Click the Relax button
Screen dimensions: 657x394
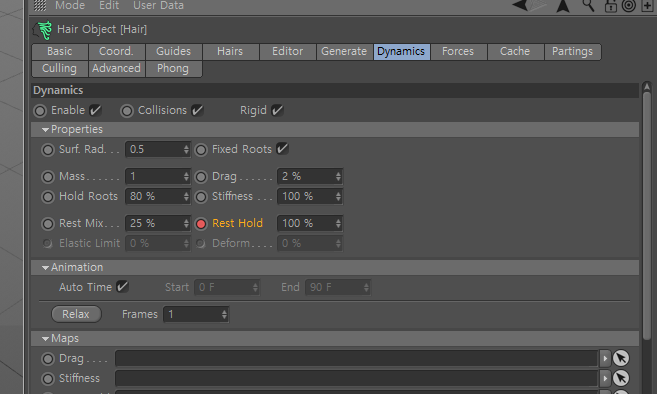tap(76, 314)
